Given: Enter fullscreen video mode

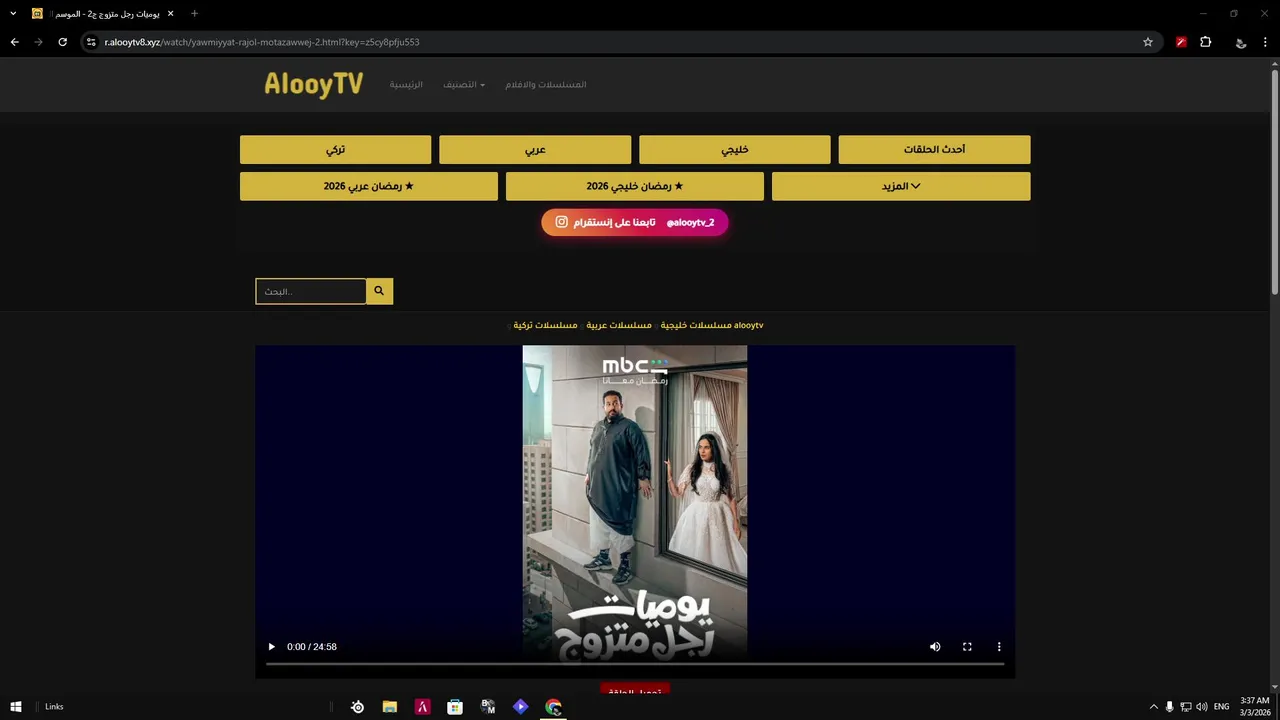Looking at the screenshot, I should click(x=967, y=647).
